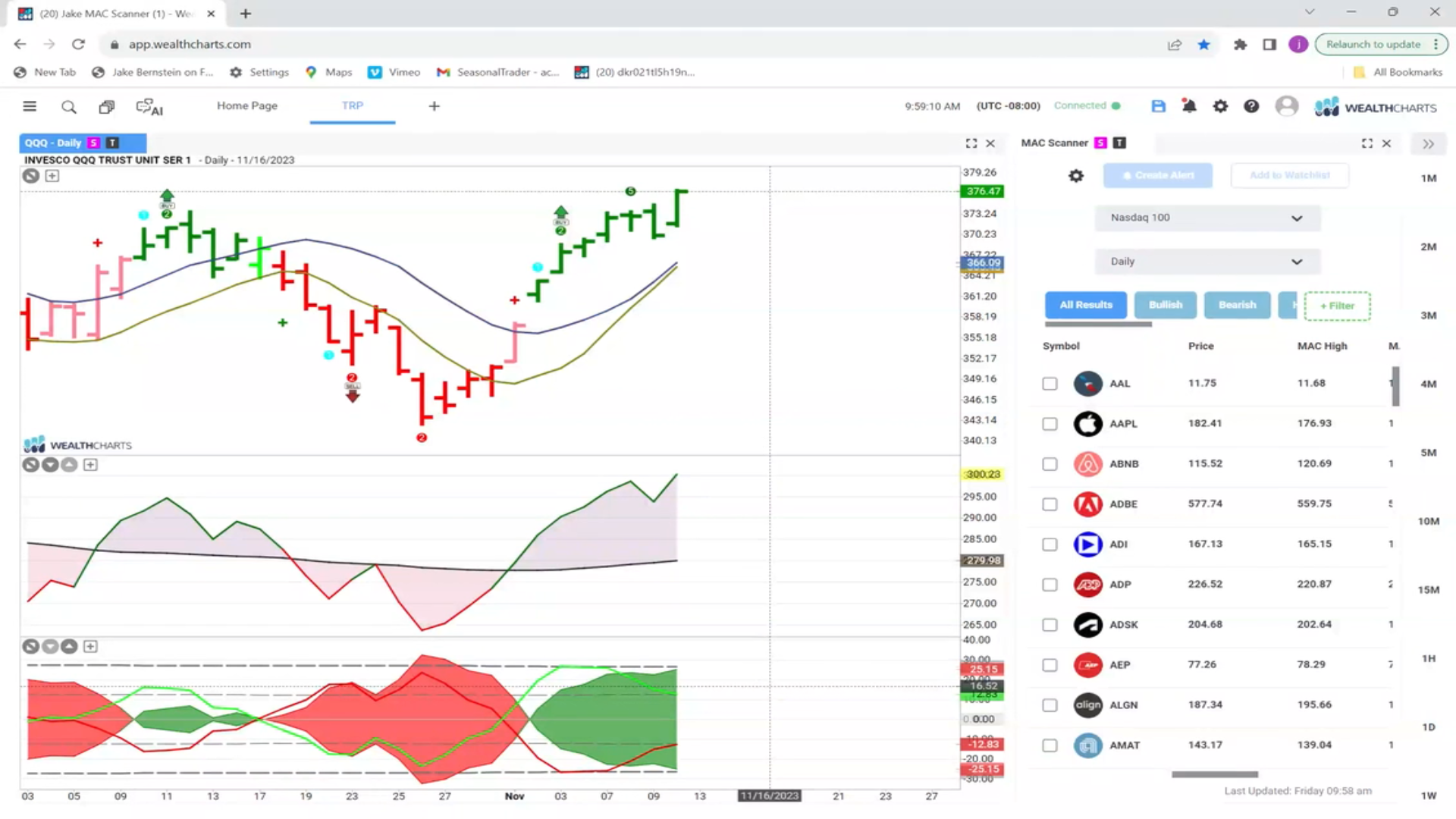The height and width of the screenshot is (819, 1456).
Task: Tick the ADI row checkbox
Action: pos(1050,544)
